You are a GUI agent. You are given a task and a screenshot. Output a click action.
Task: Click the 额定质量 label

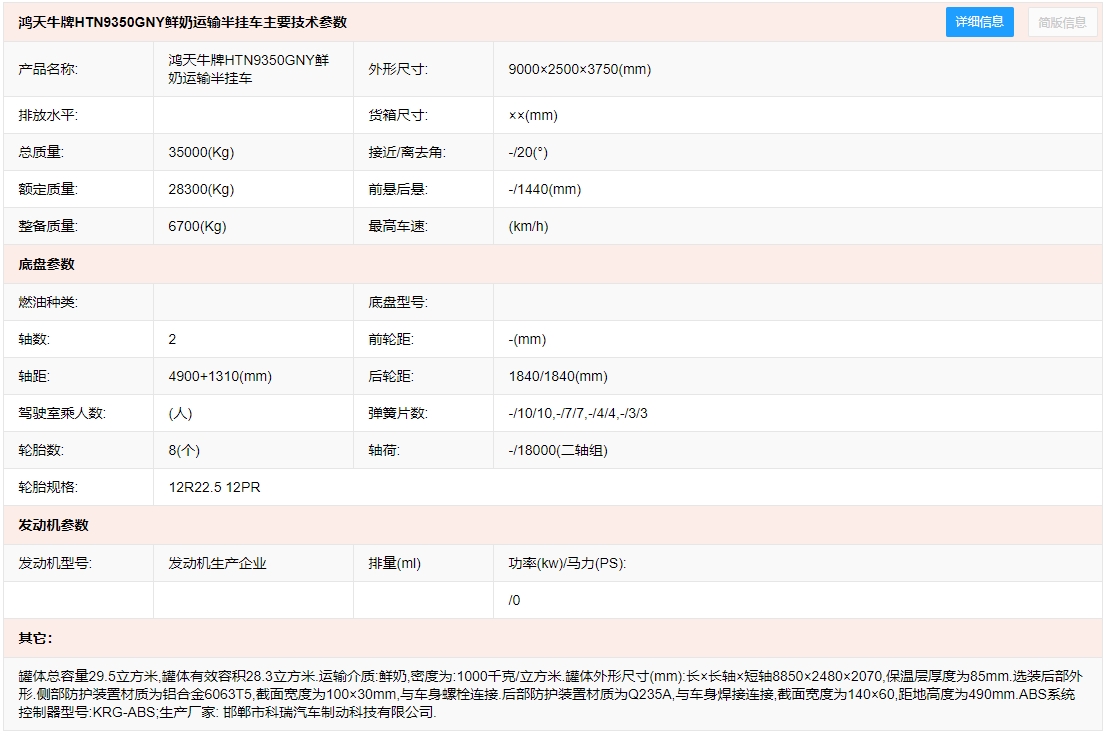(x=48, y=189)
